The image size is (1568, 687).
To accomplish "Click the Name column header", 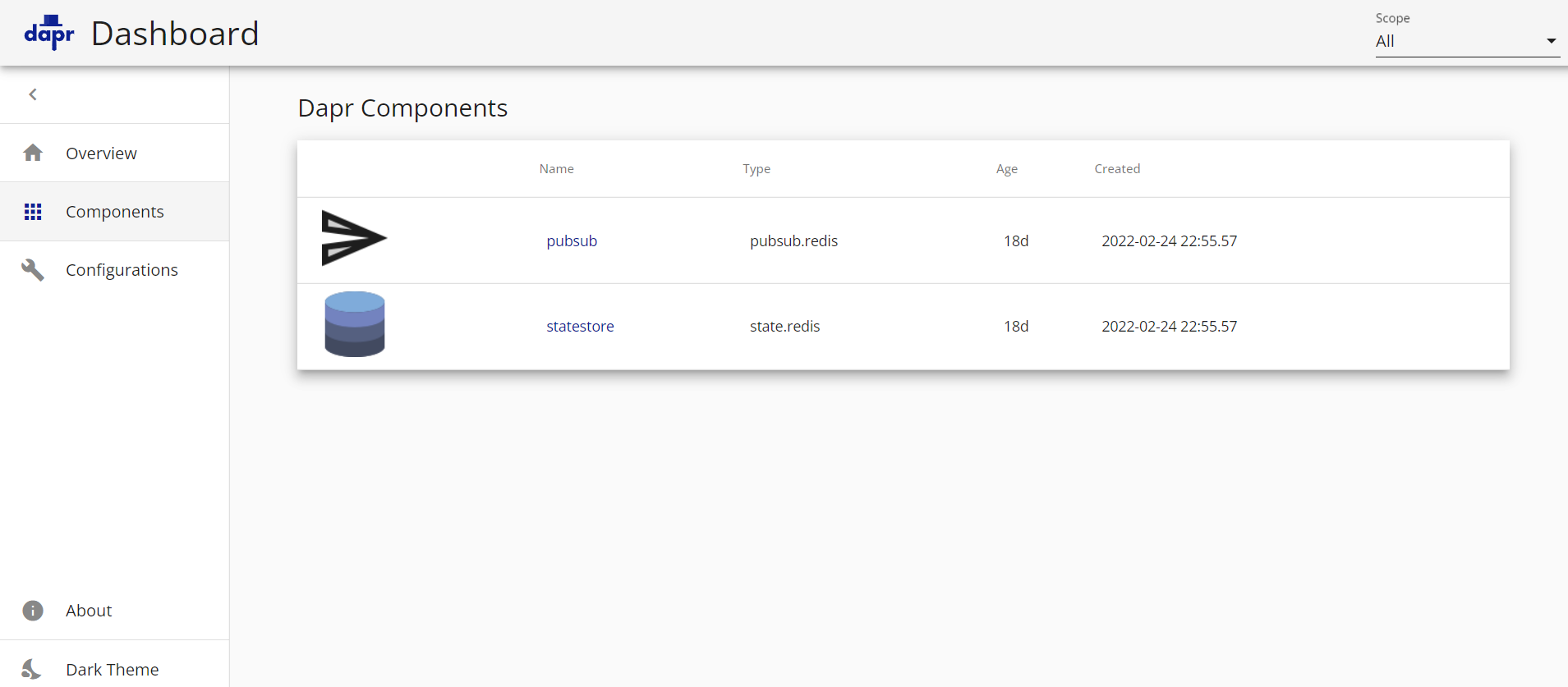I will 557,168.
